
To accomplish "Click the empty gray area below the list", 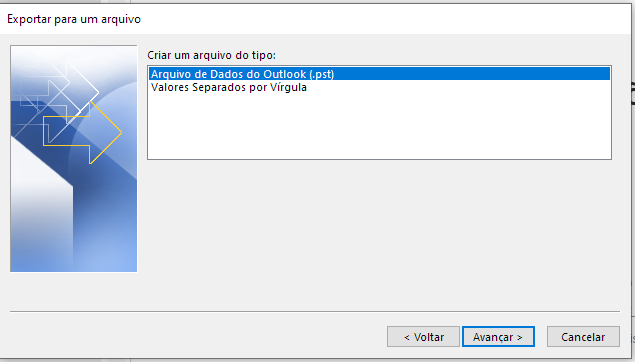I will (379, 235).
